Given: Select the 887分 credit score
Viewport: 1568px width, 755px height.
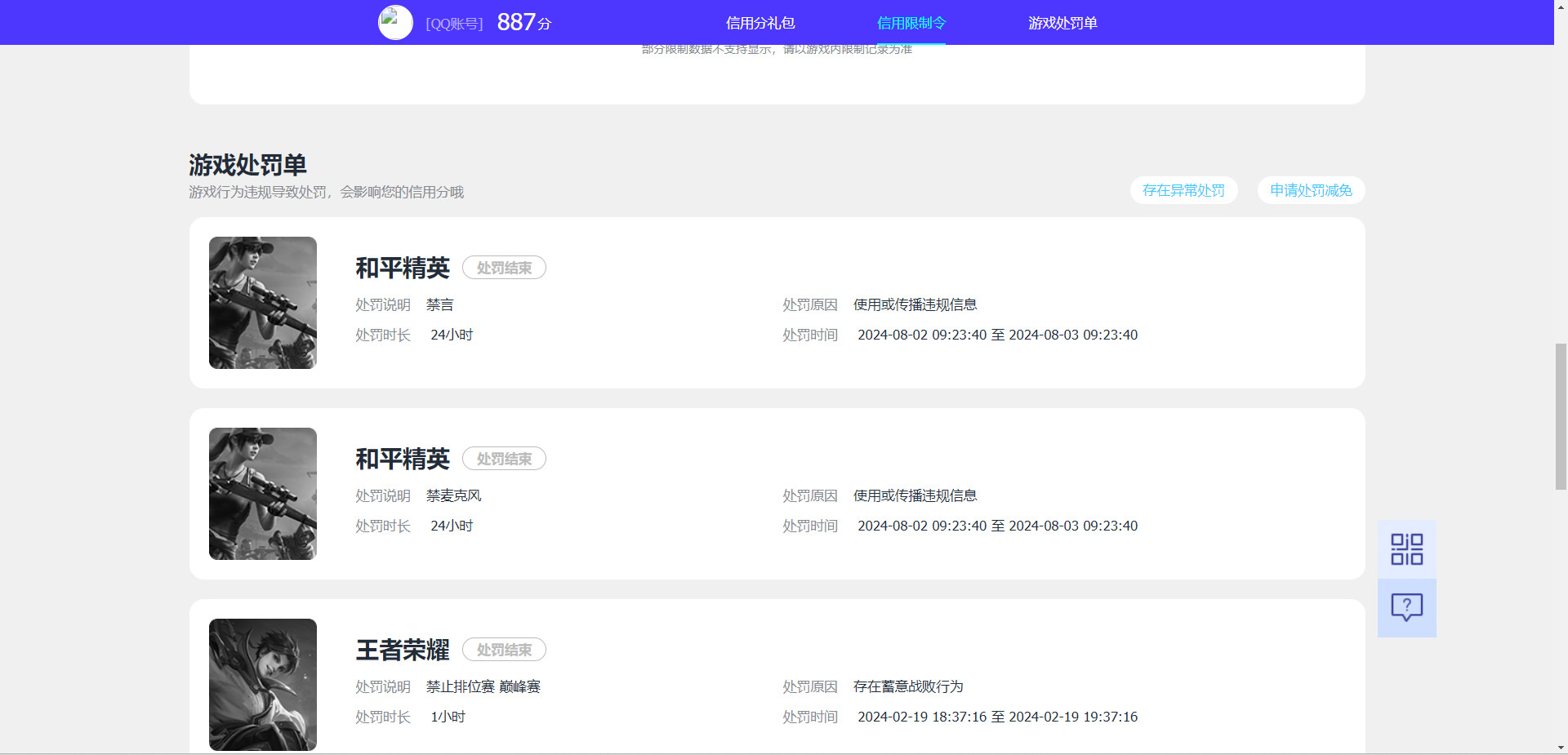Looking at the screenshot, I should click(524, 22).
